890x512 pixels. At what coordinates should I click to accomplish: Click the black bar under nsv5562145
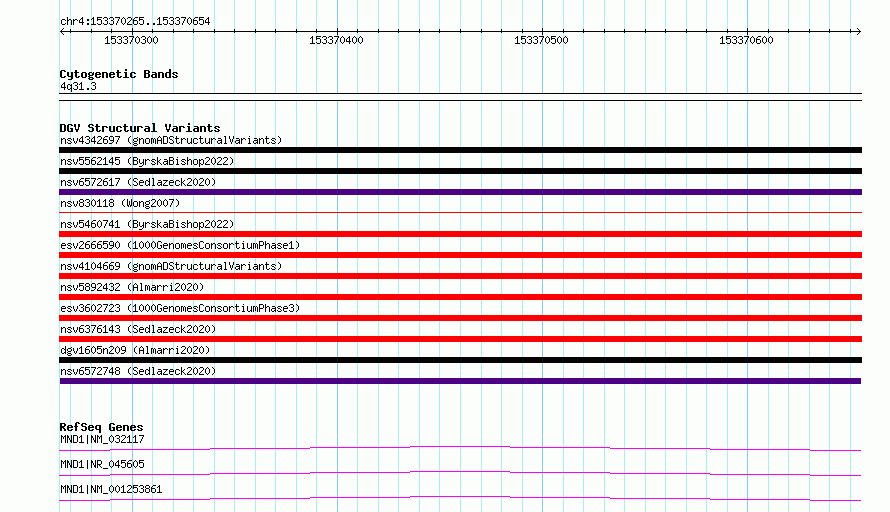tap(460, 171)
